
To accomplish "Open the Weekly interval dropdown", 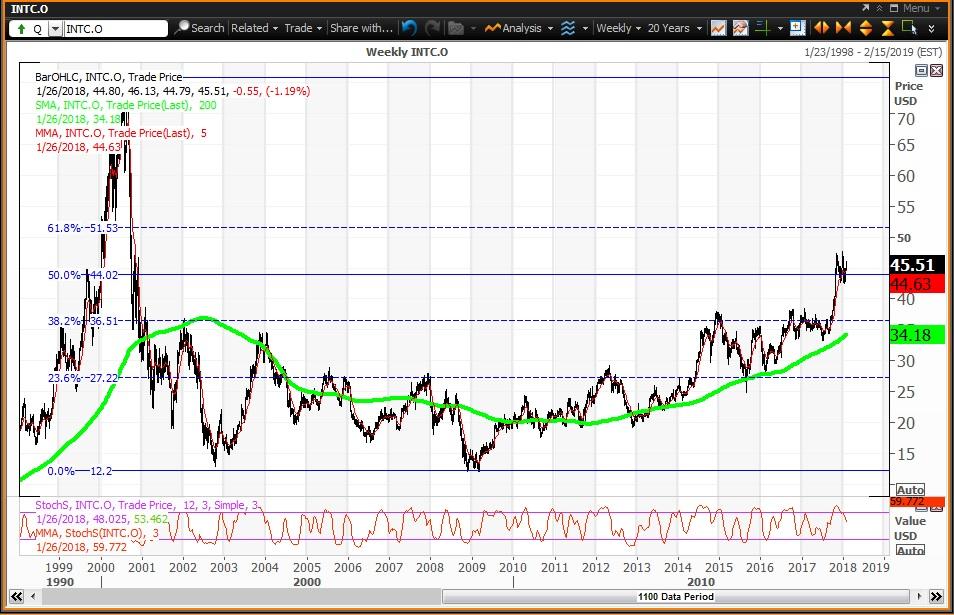I will coord(618,28).
